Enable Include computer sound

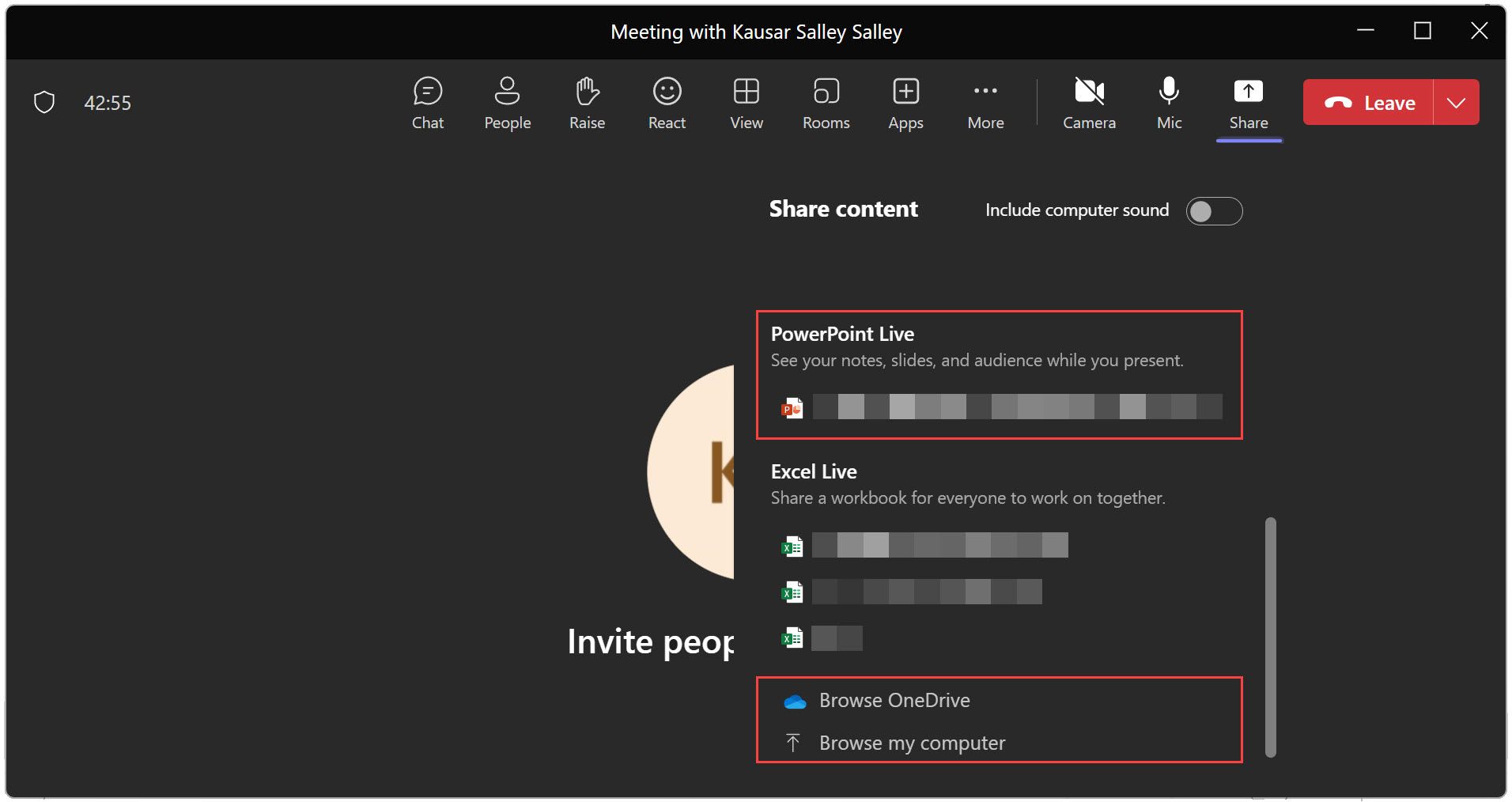tap(1215, 211)
